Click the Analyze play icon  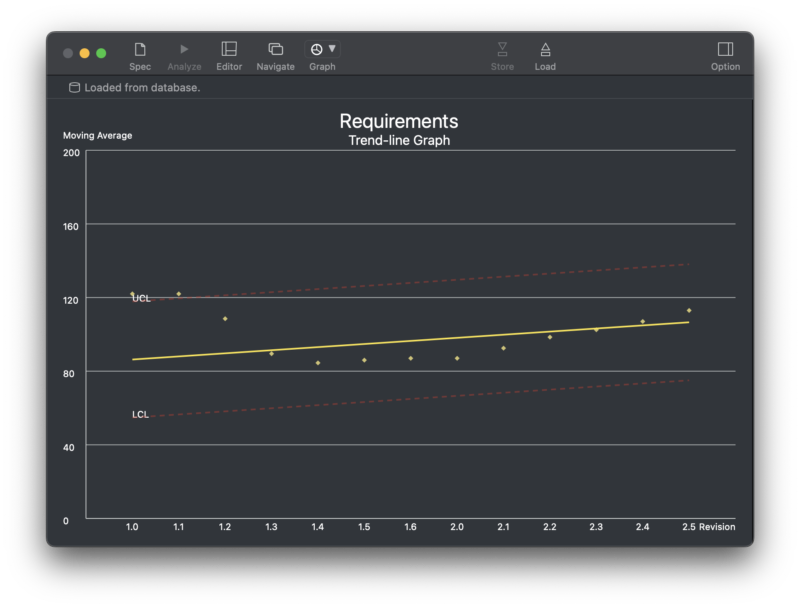[x=184, y=49]
